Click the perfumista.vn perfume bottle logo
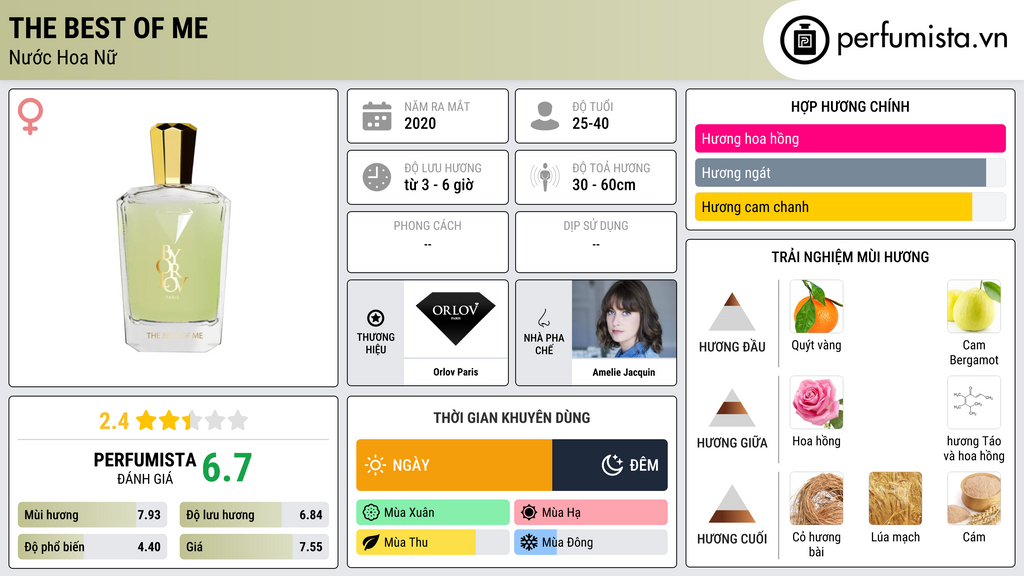 805,40
